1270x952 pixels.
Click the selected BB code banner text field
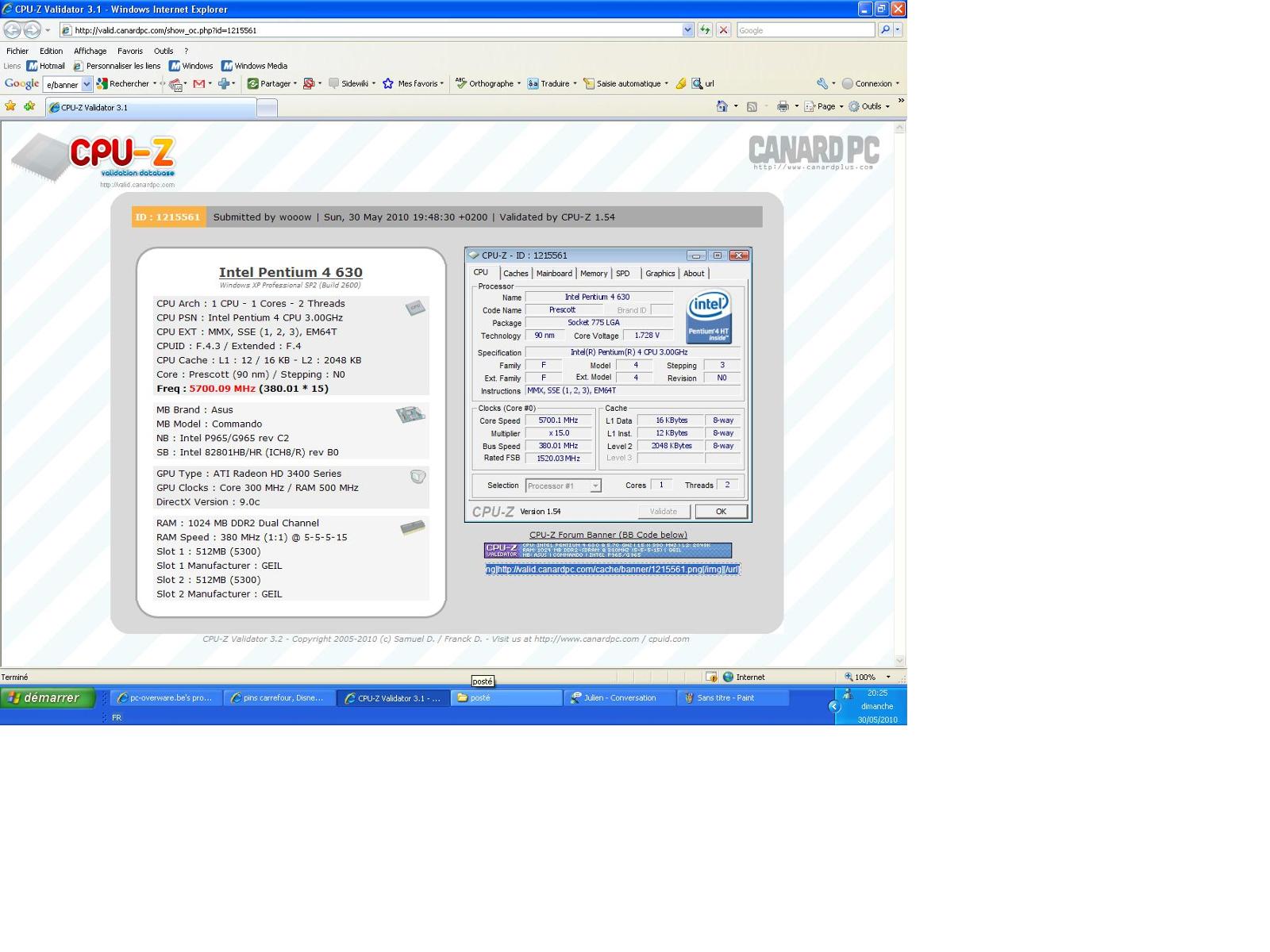(613, 569)
